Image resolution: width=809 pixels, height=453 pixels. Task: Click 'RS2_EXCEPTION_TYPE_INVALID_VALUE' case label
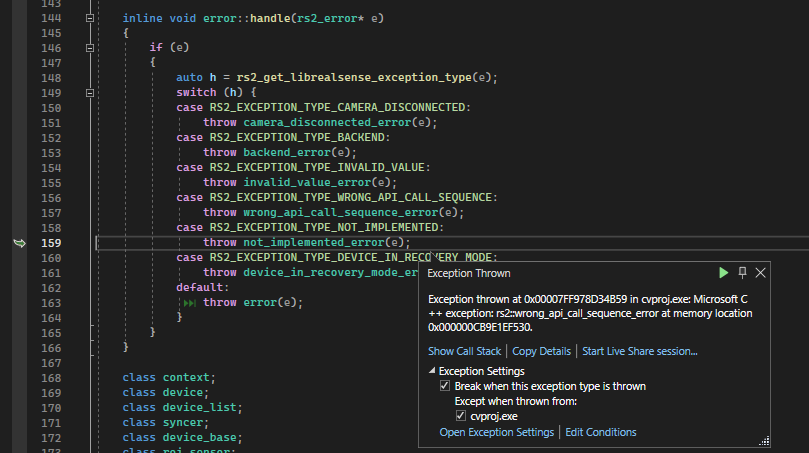click(x=317, y=167)
